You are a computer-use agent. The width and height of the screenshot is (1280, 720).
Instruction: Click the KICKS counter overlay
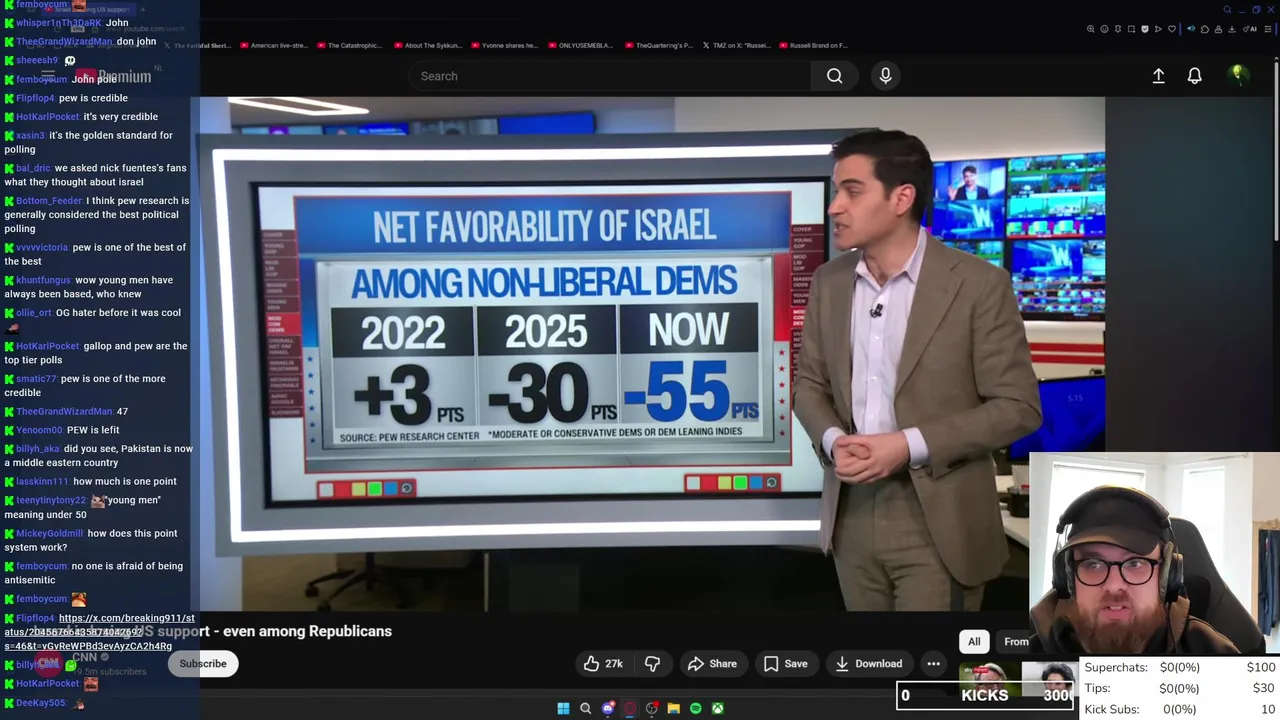click(985, 695)
